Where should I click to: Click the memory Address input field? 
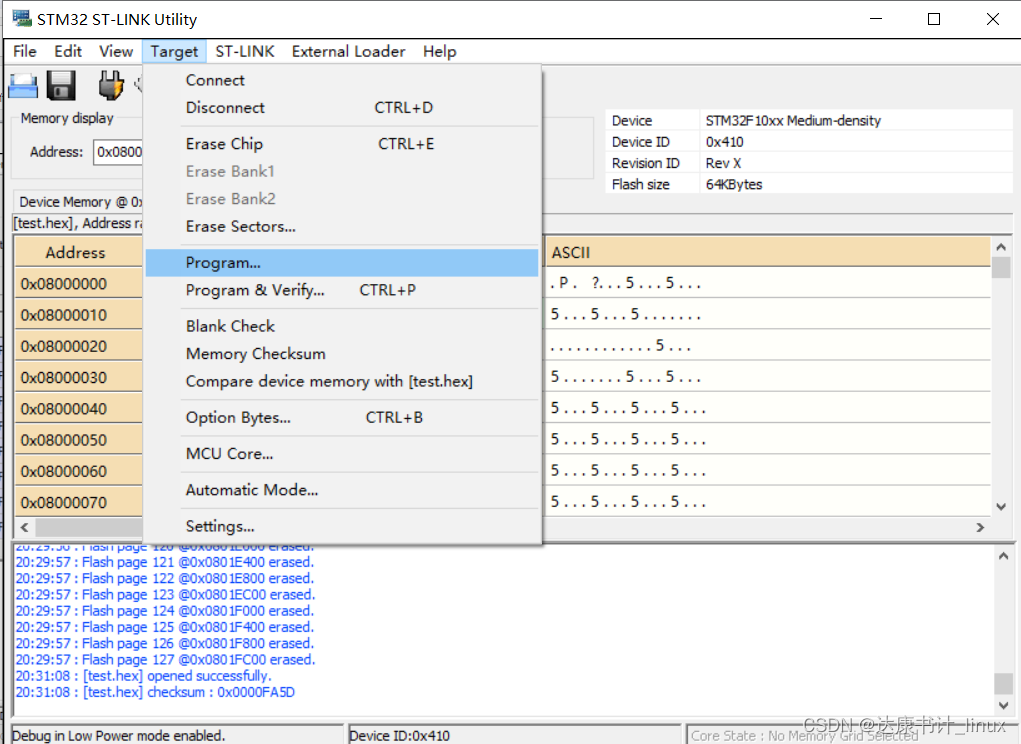118,152
